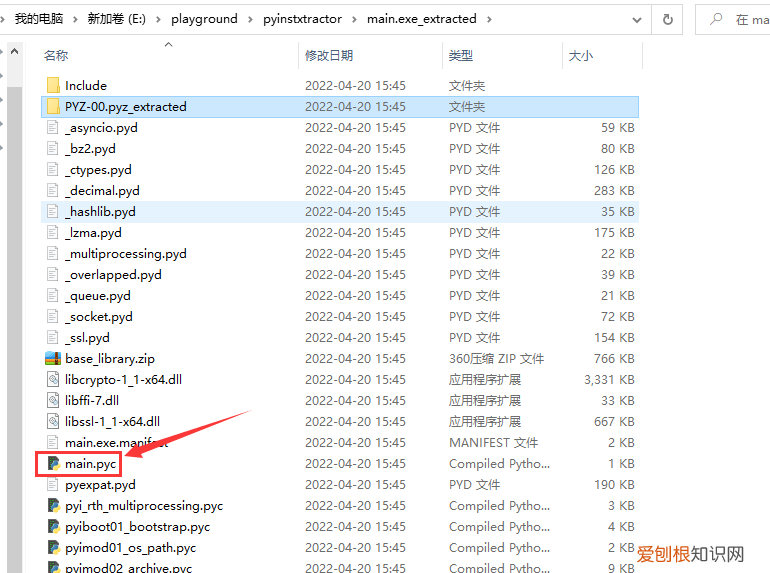Expand the chevron after playground breadcrumb
The image size is (770, 573).
[x=249, y=19]
